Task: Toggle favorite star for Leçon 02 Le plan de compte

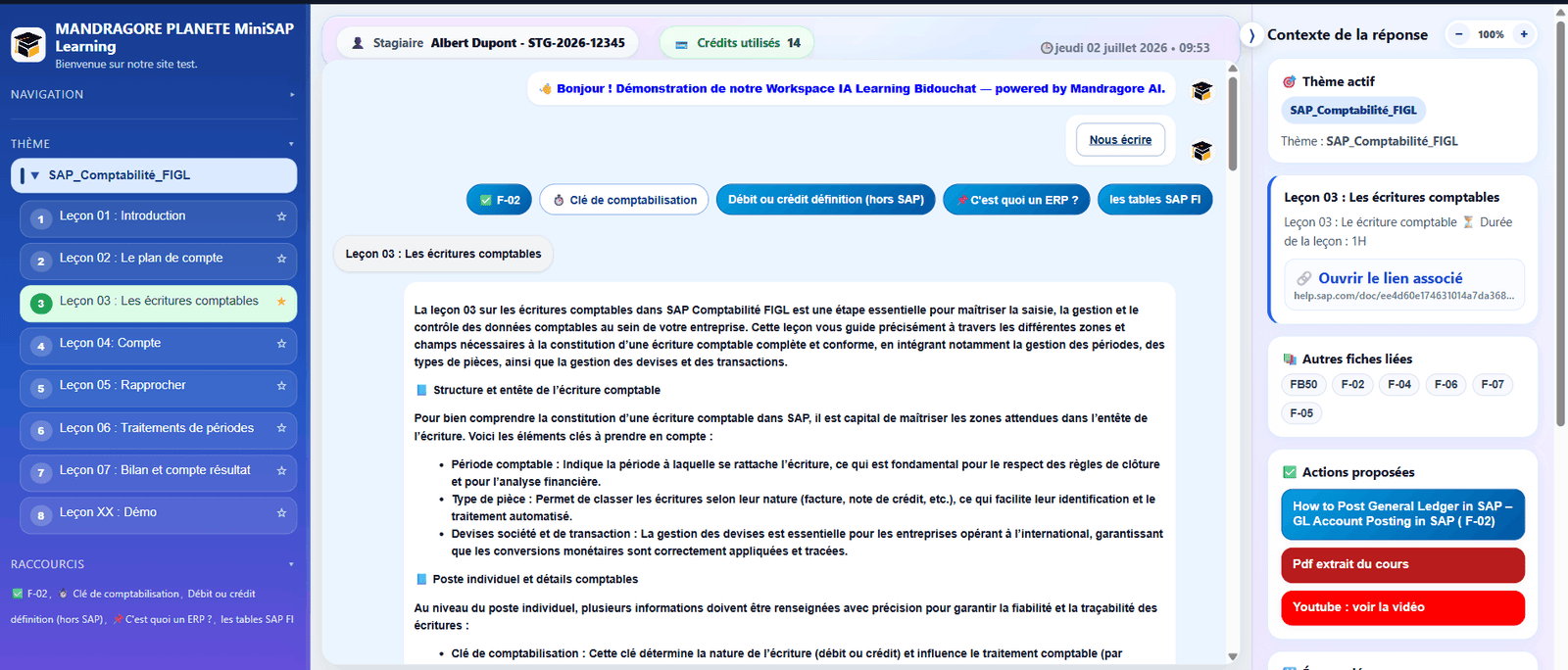Action: click(281, 259)
